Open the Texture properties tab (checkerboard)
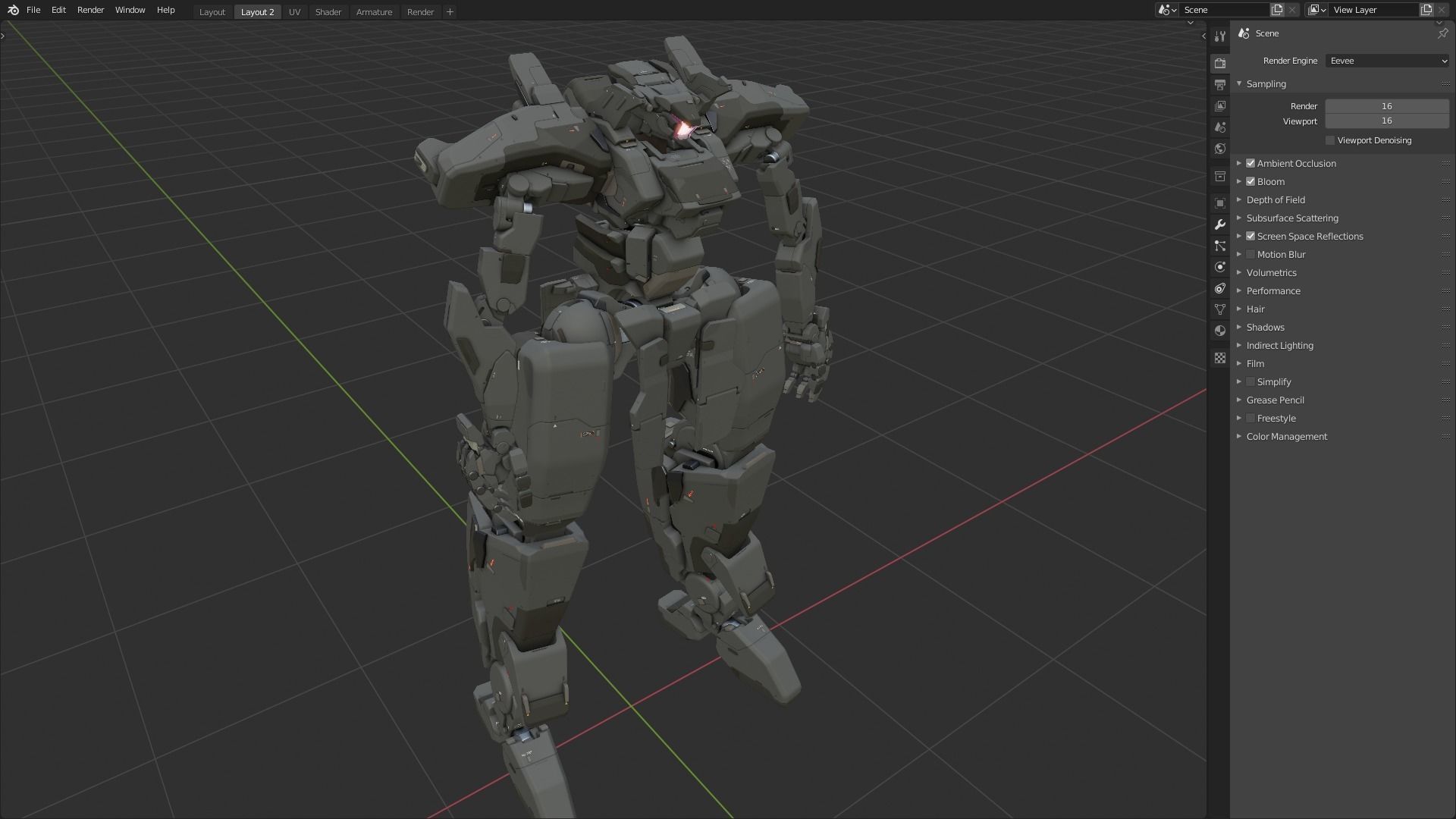 1219,358
